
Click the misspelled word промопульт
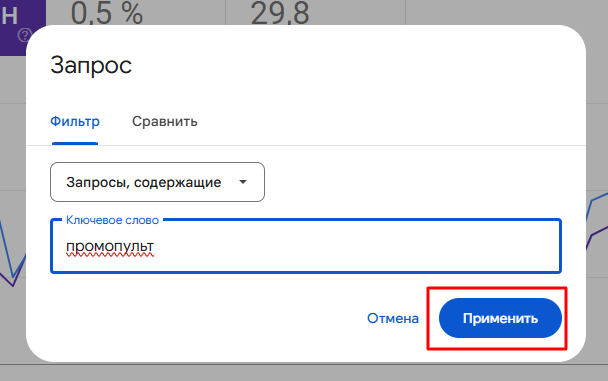point(110,247)
